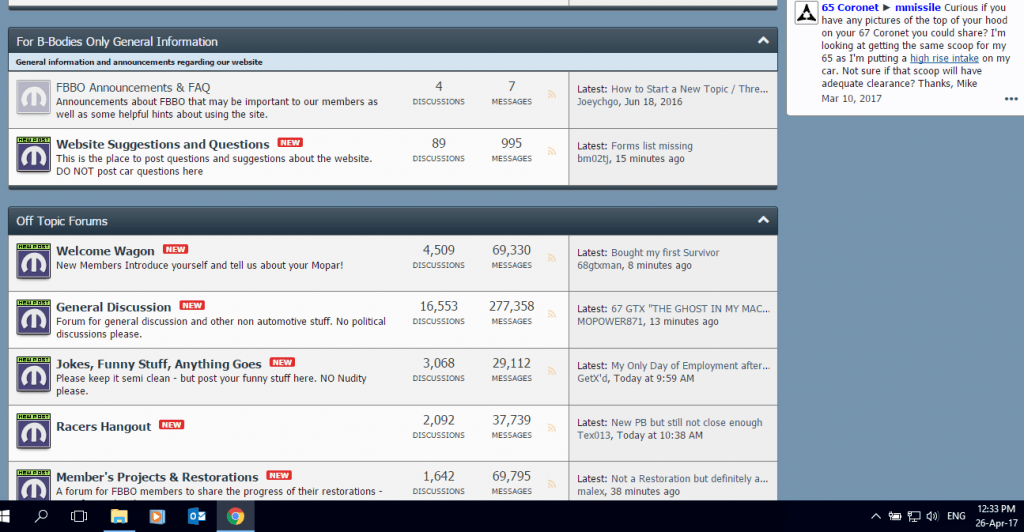This screenshot has height=532, width=1024.
Task: Open RSS feed for FBBO Announcements & FAQ
Action: [x=552, y=95]
